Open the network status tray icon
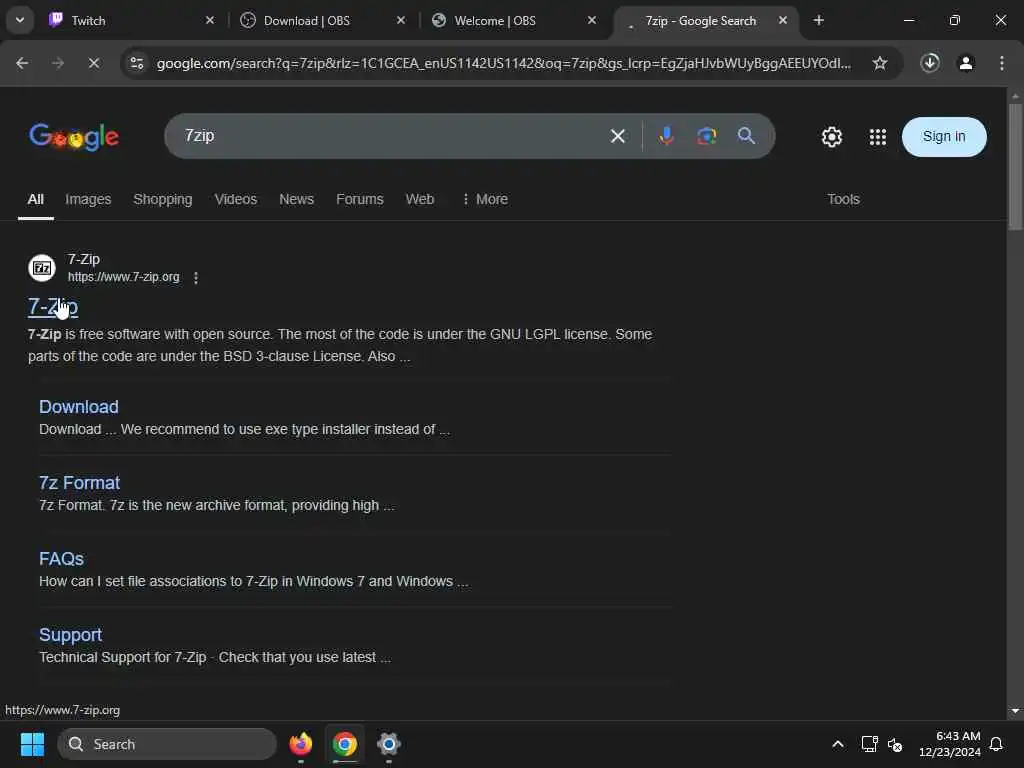 tap(869, 744)
